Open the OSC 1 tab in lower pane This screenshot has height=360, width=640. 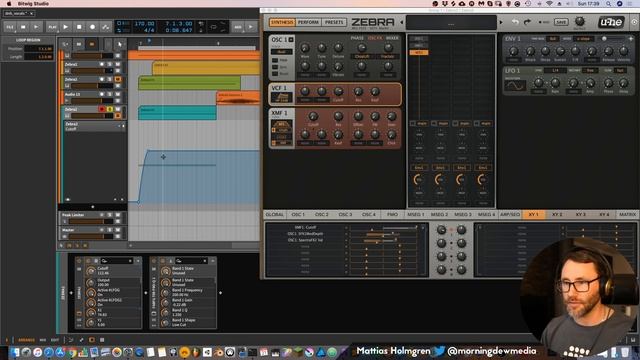point(298,214)
